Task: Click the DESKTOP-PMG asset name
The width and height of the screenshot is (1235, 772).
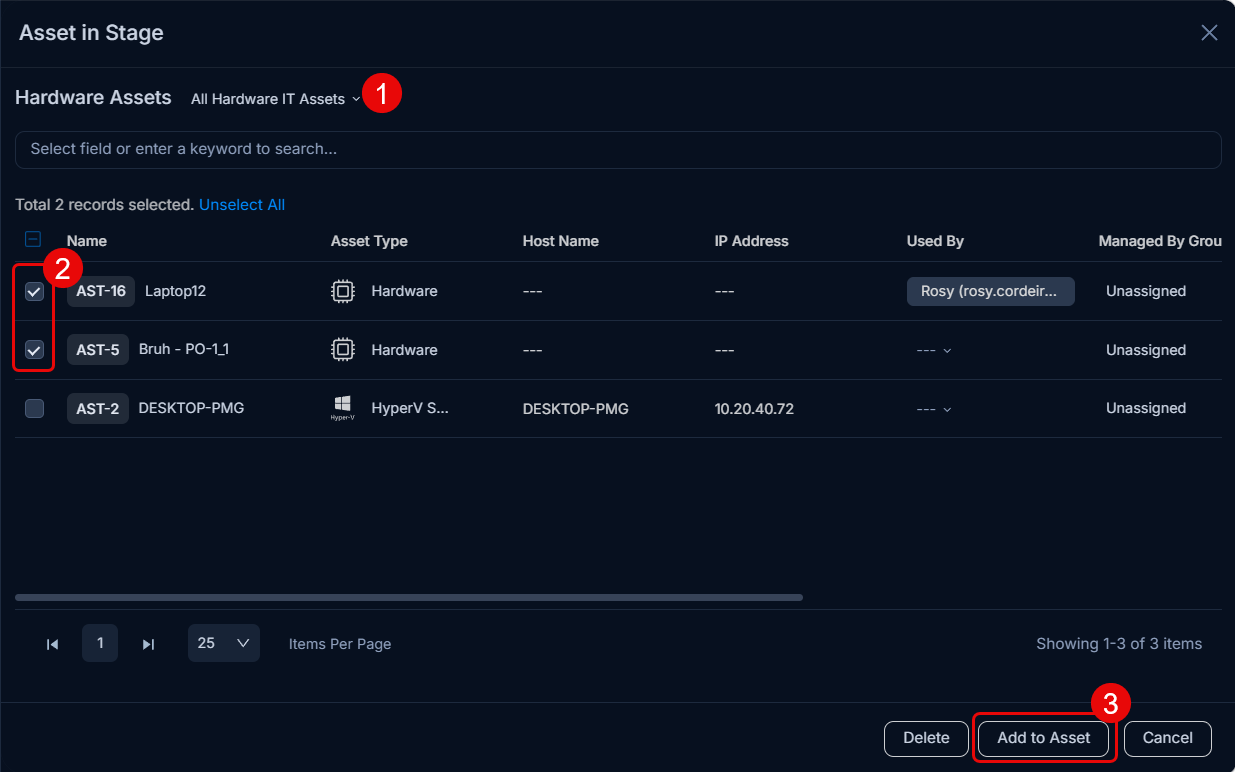Action: pos(191,408)
